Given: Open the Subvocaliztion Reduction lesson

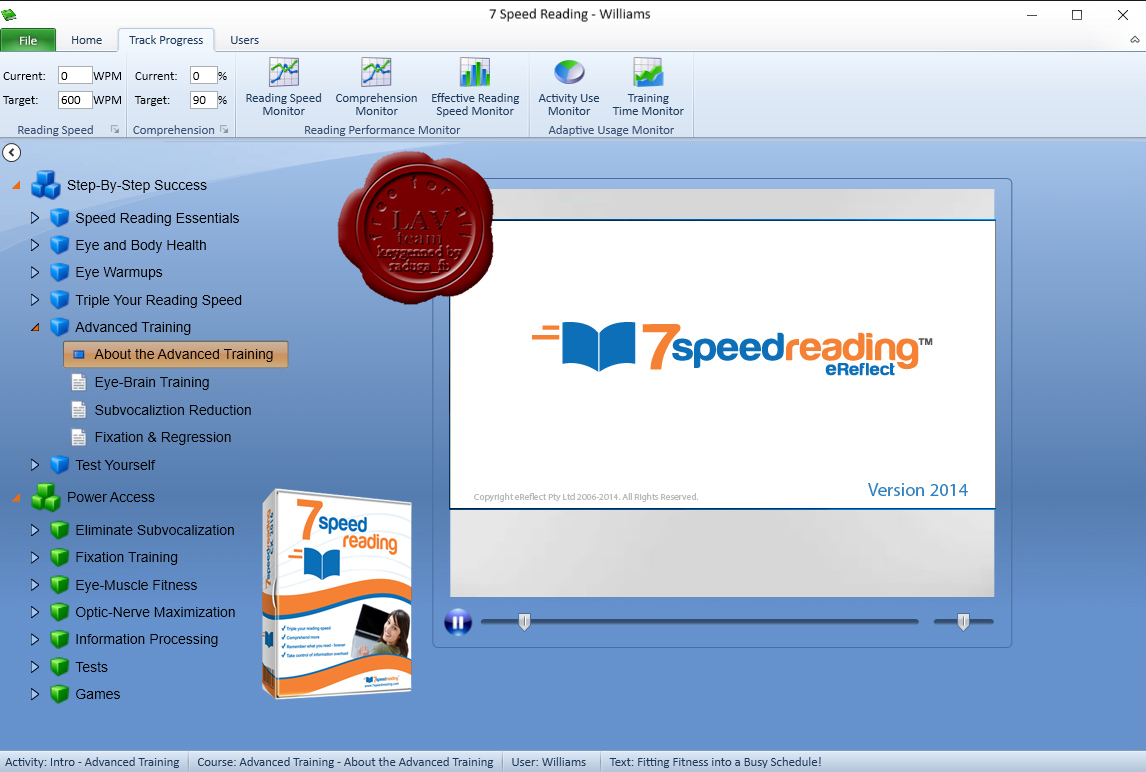Looking at the screenshot, I should point(172,410).
